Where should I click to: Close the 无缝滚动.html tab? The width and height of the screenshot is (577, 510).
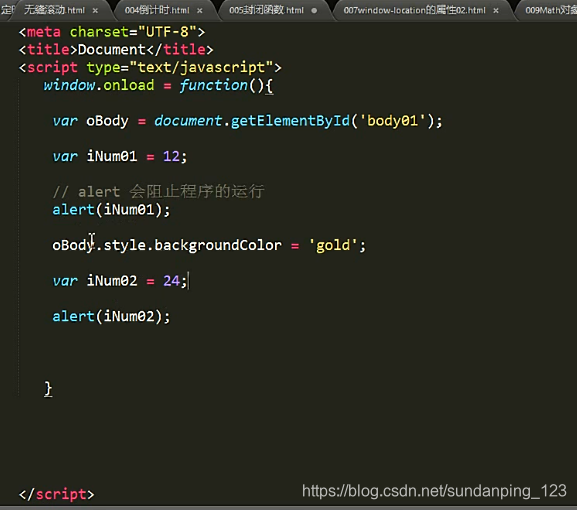pyautogui.click(x=95, y=11)
